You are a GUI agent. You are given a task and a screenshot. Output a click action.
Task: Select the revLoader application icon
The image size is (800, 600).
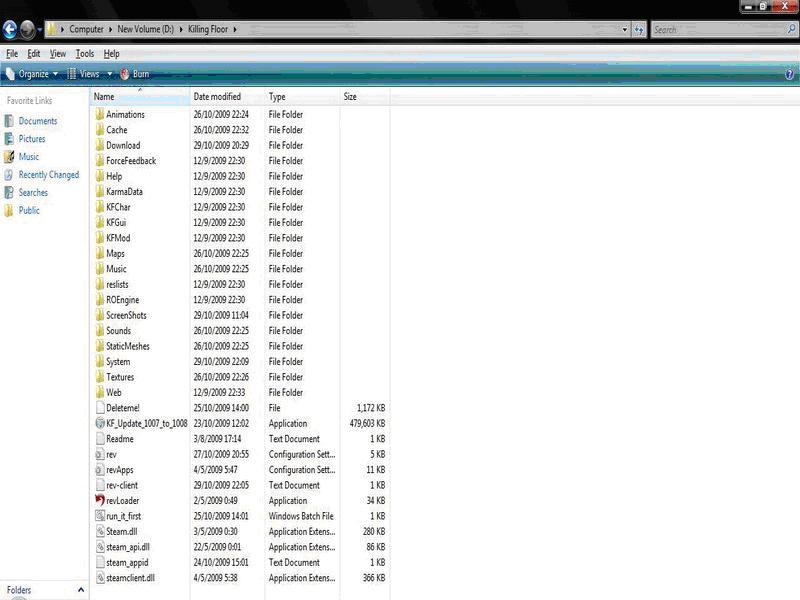100,501
